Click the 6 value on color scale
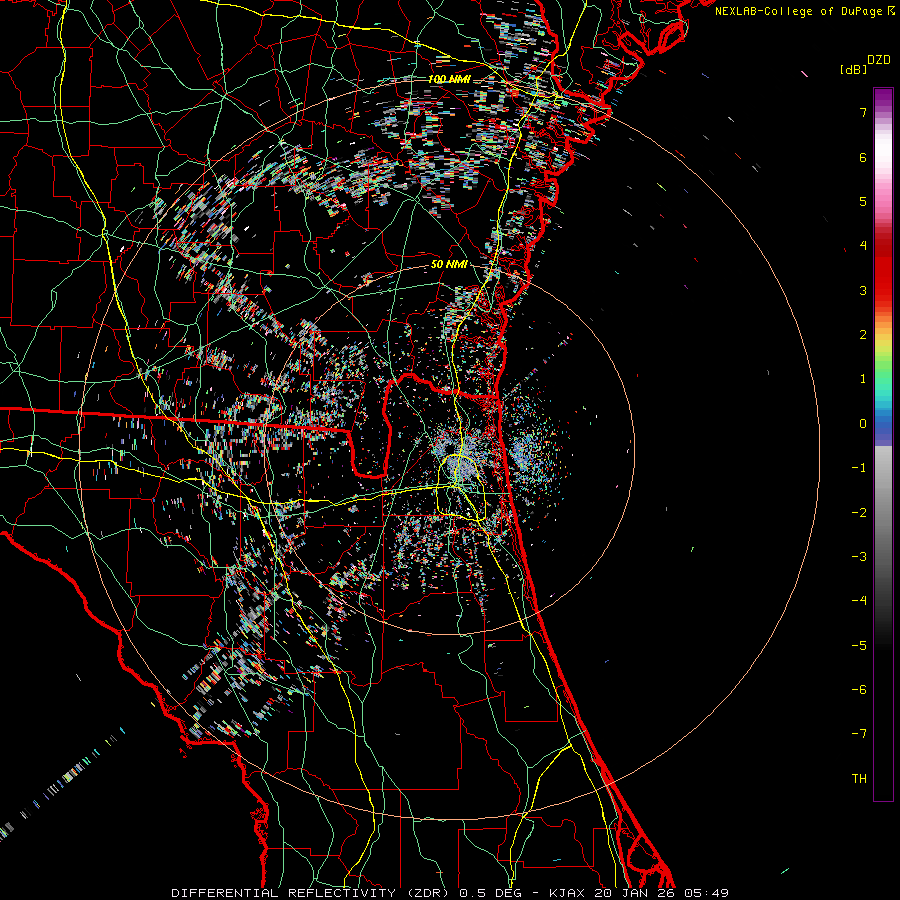Screen dimensions: 900x900 pyautogui.click(x=863, y=157)
